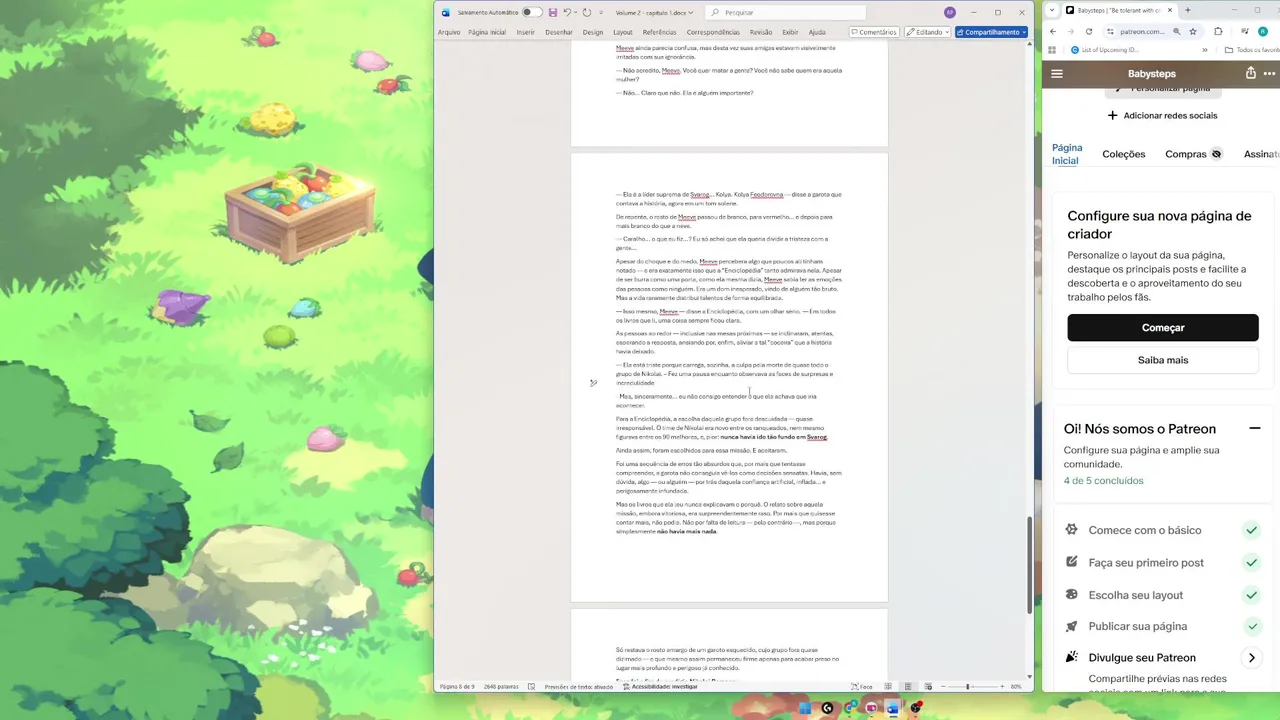This screenshot has height=720, width=1280.
Task: Select the Read Mode view icon
Action: click(887, 687)
